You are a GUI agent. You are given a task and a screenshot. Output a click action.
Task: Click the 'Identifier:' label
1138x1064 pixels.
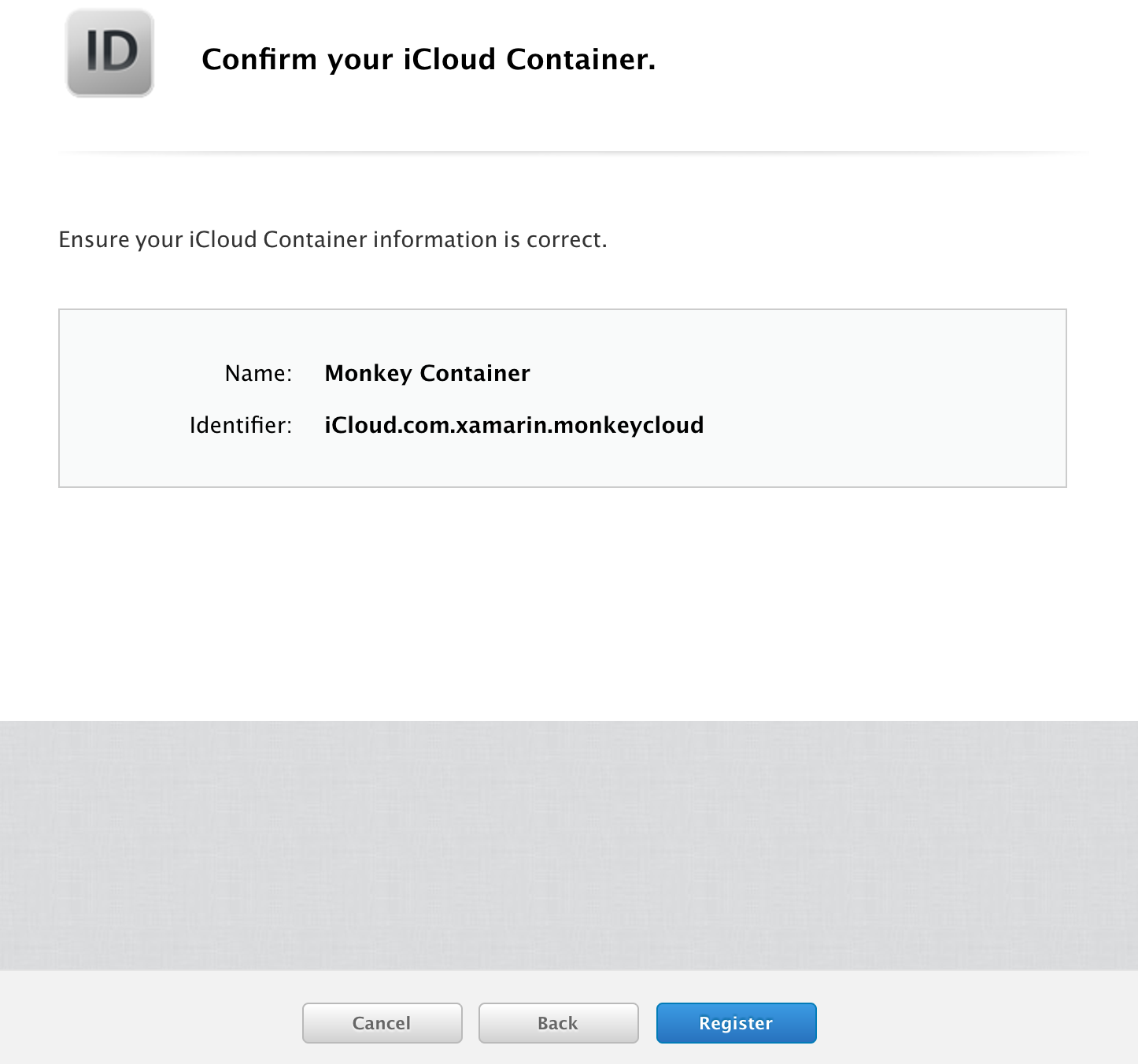(x=241, y=425)
